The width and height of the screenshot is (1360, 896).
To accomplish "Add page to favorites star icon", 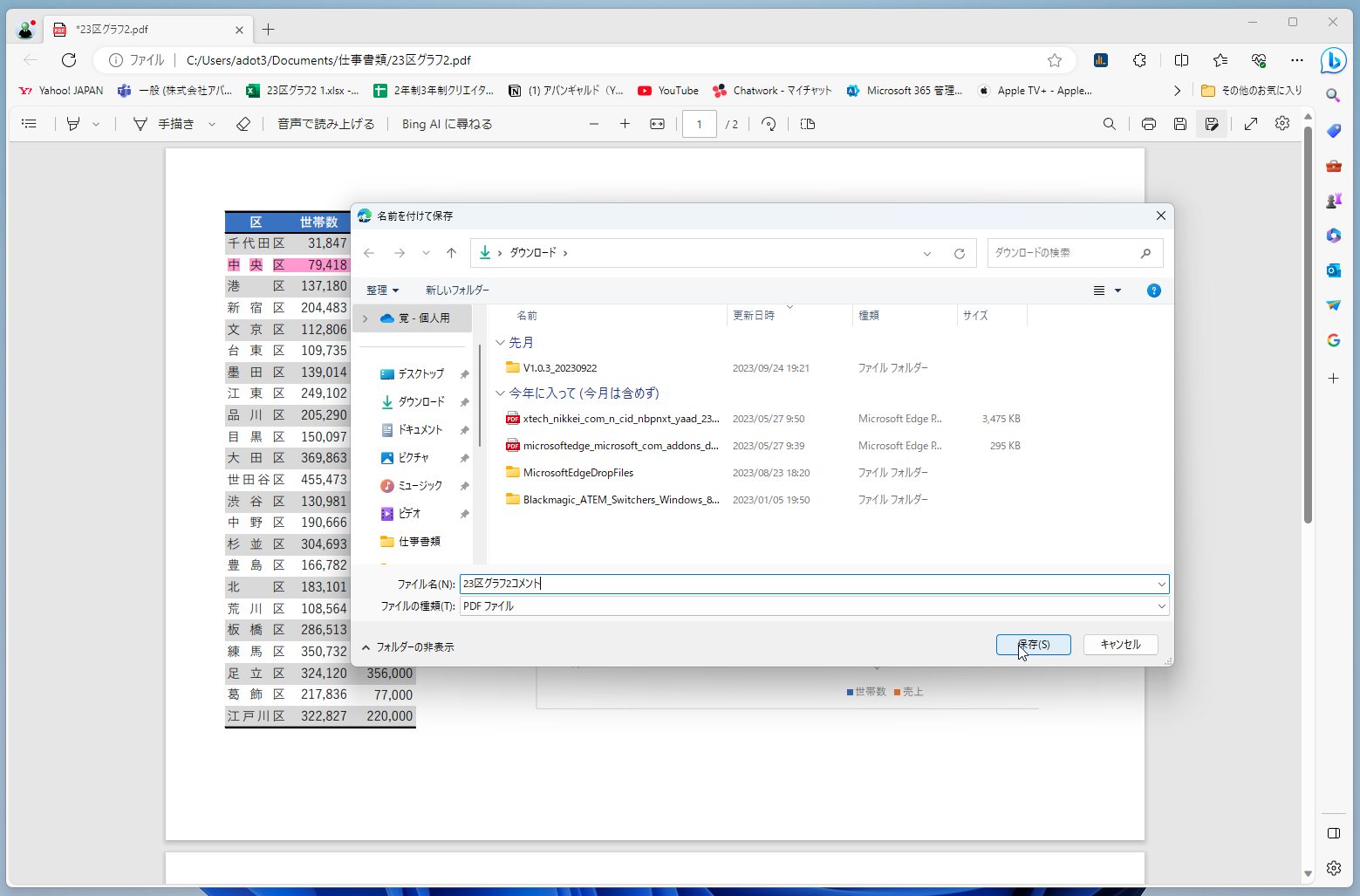I will point(1055,60).
